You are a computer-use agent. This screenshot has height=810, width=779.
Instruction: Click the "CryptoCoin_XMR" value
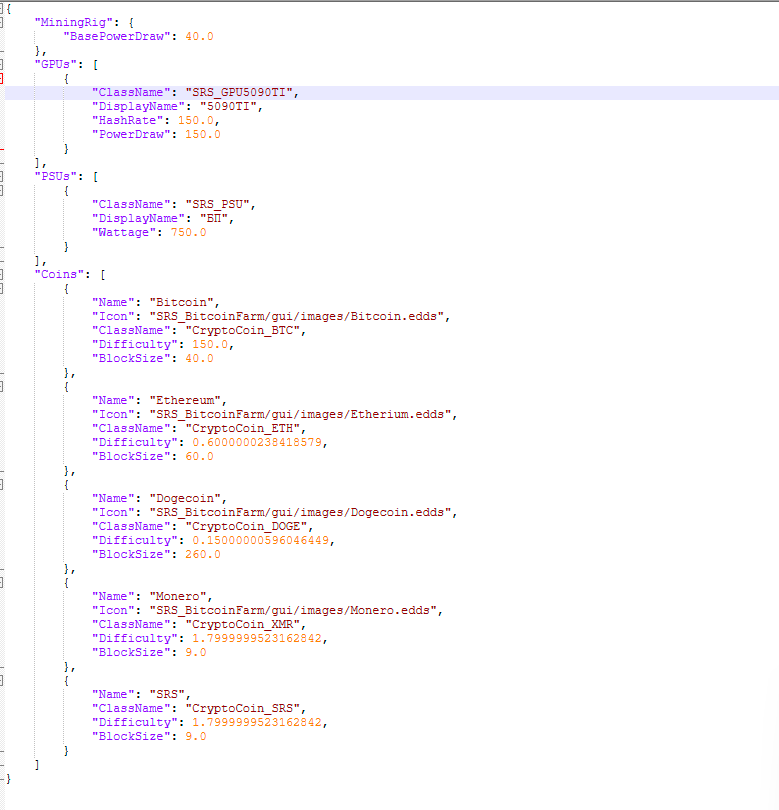[242, 625]
